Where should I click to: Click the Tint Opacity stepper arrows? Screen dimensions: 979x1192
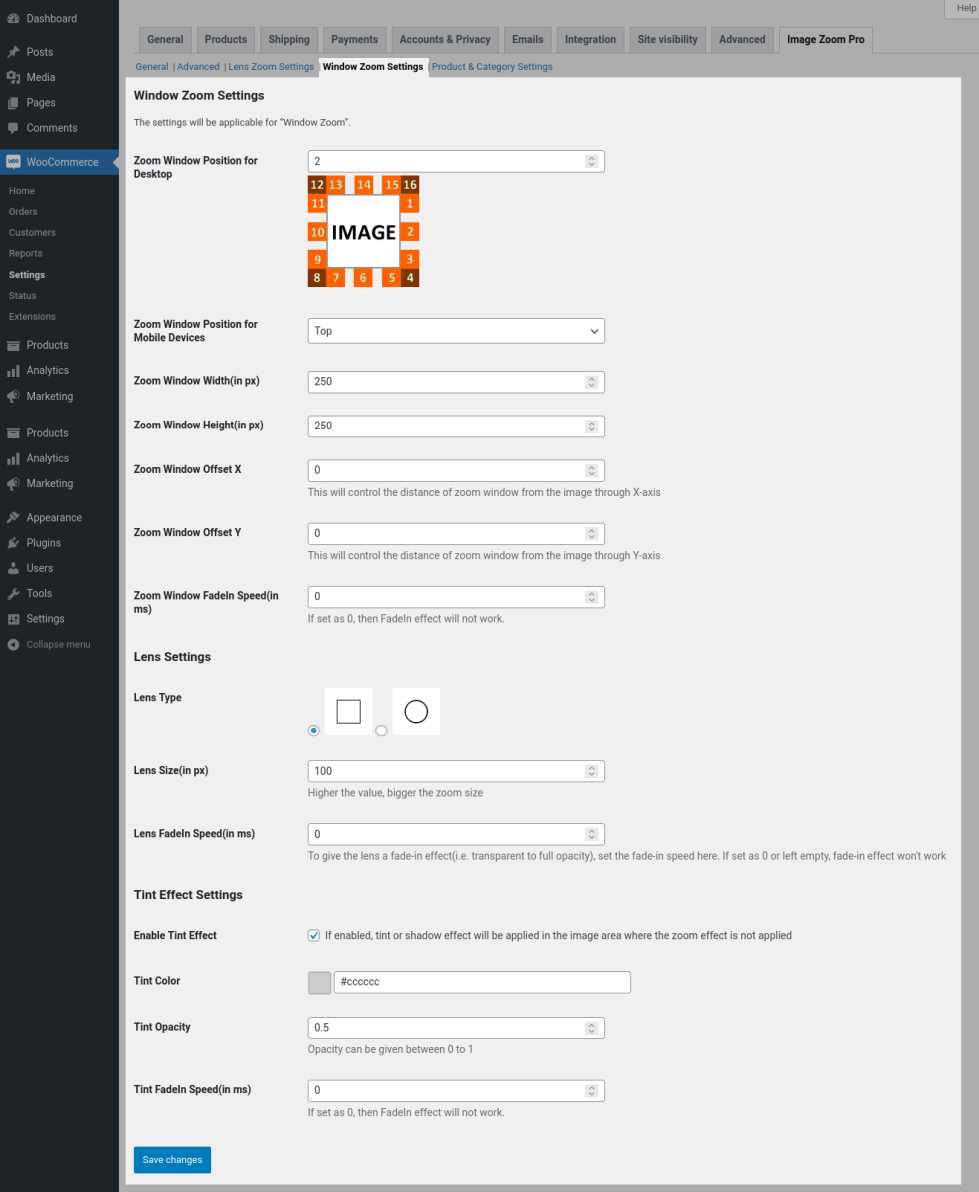click(x=591, y=1028)
